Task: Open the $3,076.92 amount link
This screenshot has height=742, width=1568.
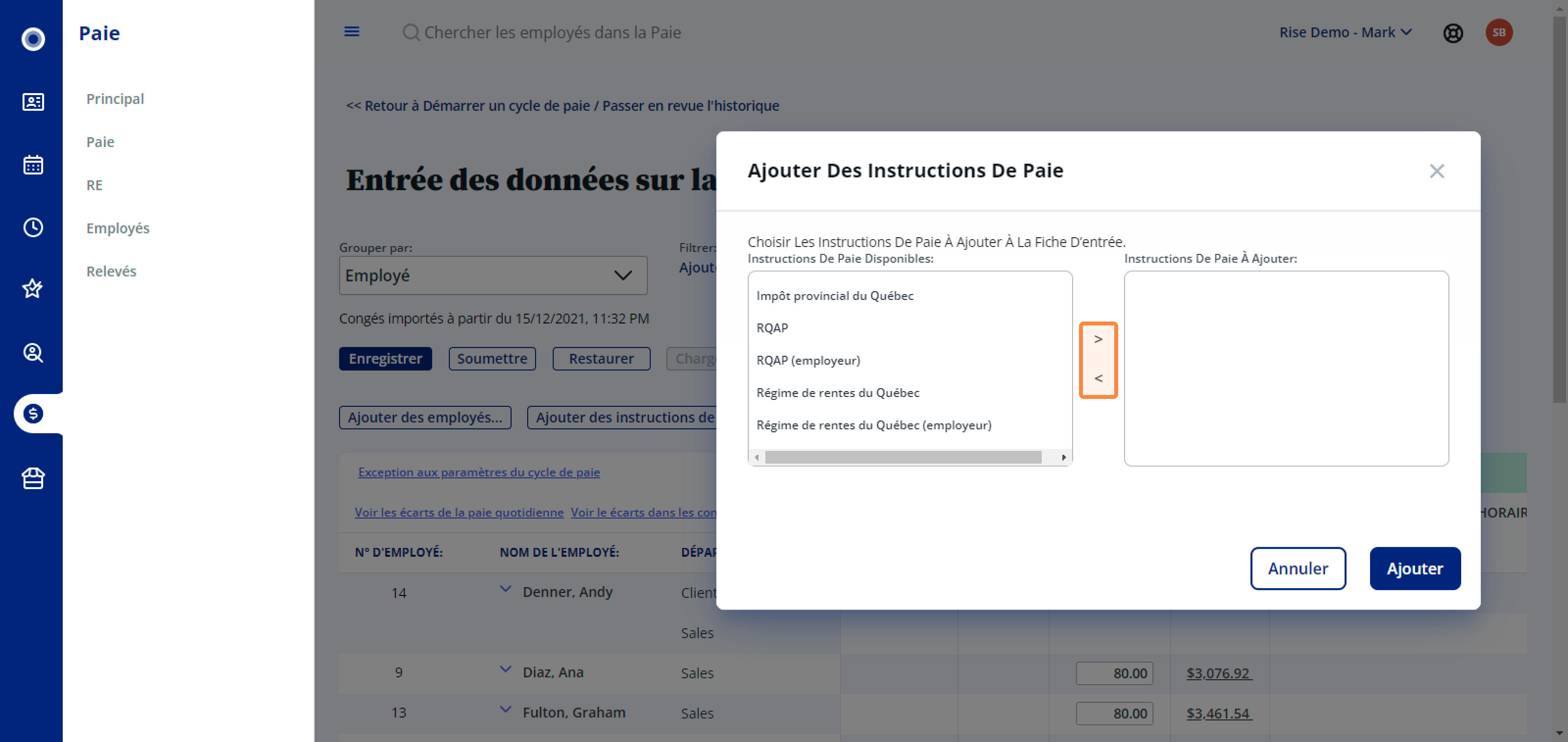Action: 1219,673
